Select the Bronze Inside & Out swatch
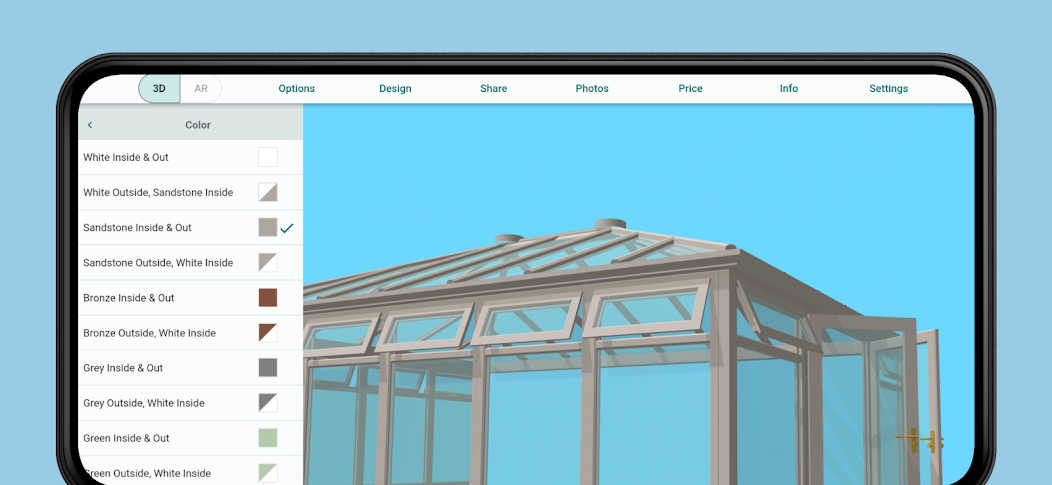 [x=267, y=298]
